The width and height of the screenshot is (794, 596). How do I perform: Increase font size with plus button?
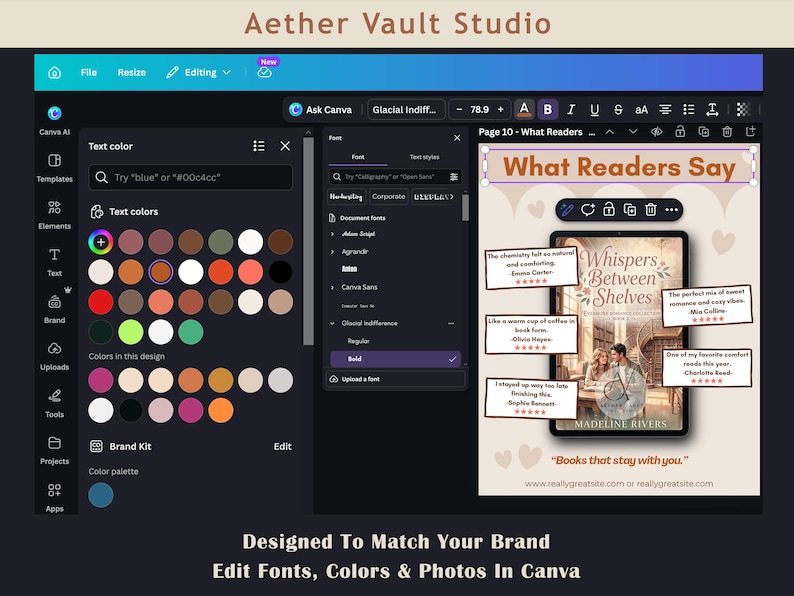pyautogui.click(x=500, y=109)
